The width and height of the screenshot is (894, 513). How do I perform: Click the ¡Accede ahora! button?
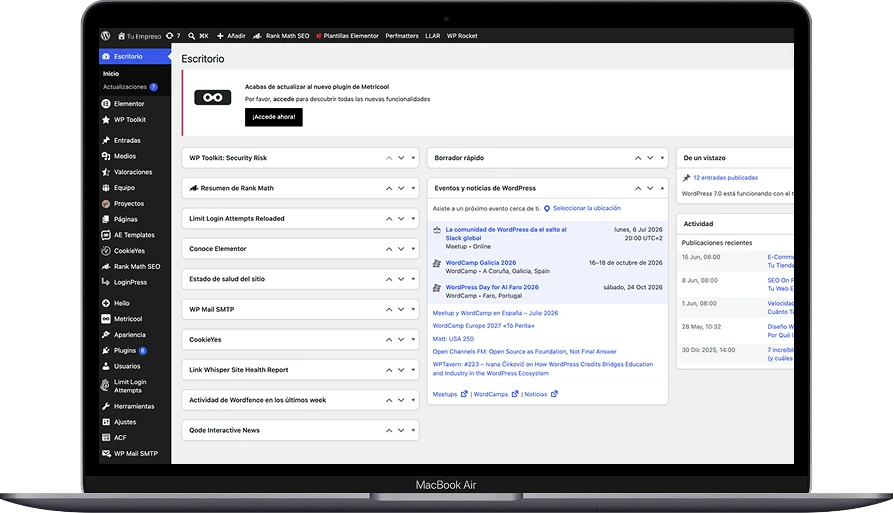coord(274,117)
